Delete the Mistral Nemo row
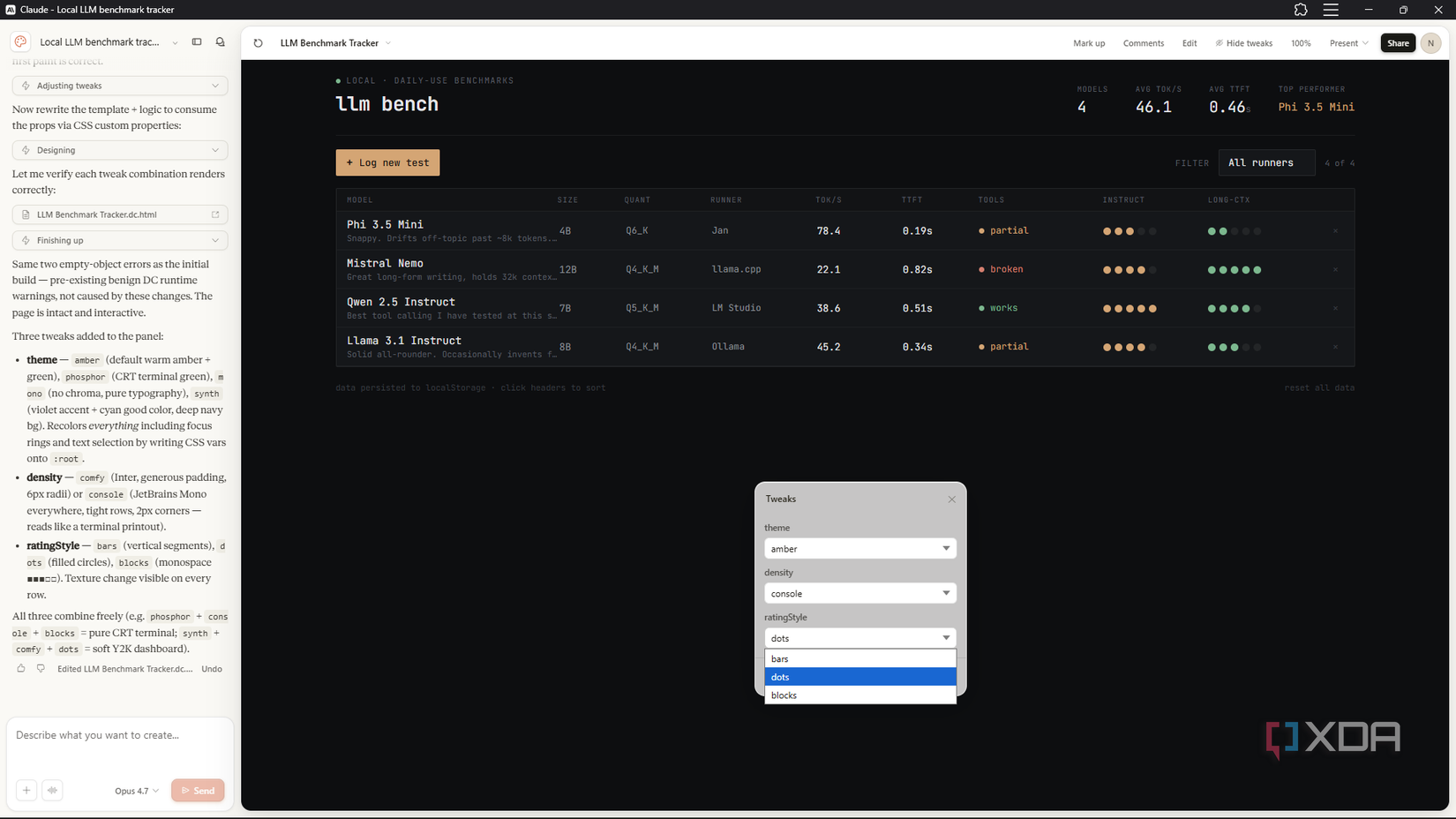 click(x=1335, y=269)
